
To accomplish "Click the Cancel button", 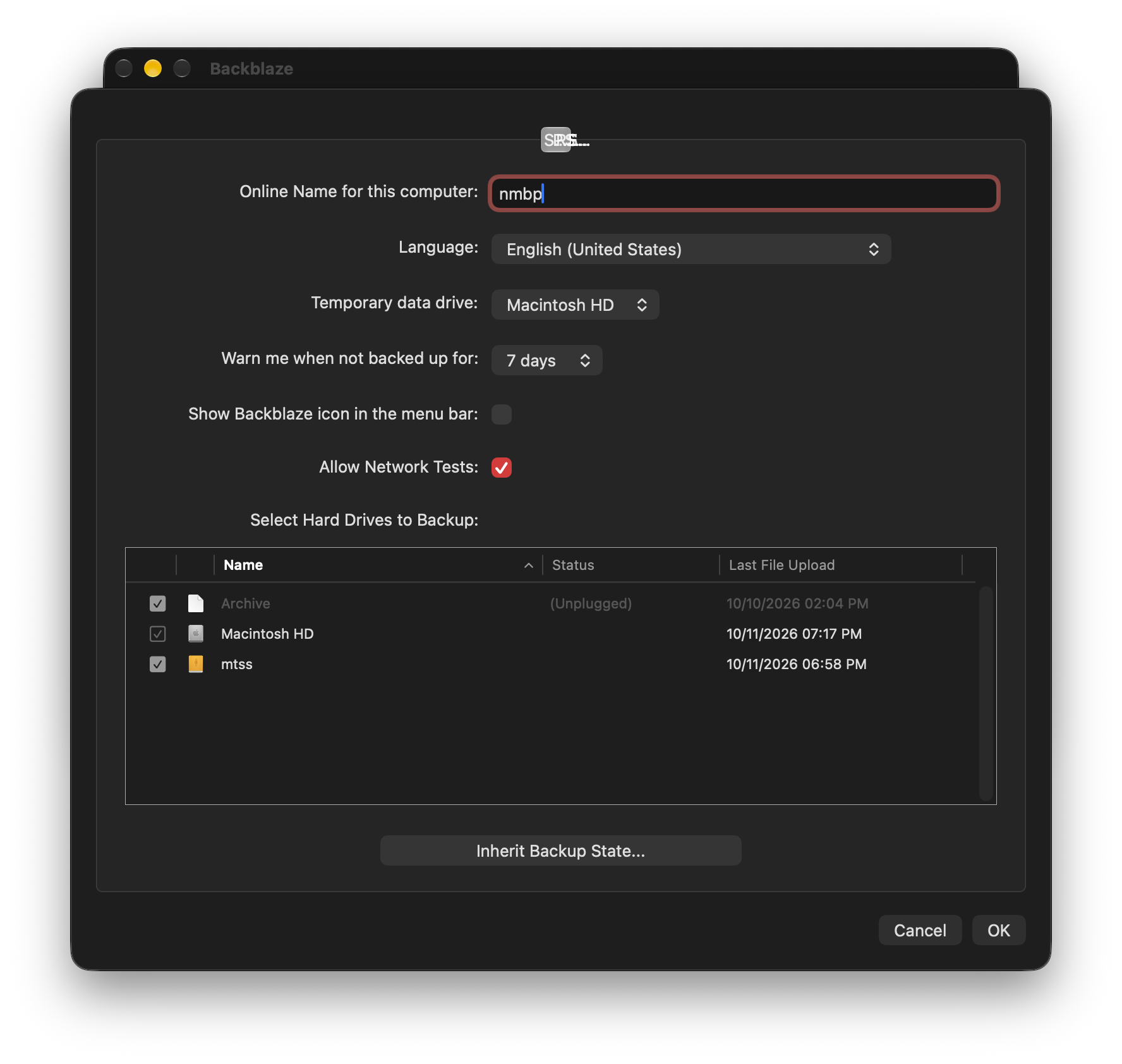I will tap(920, 930).
